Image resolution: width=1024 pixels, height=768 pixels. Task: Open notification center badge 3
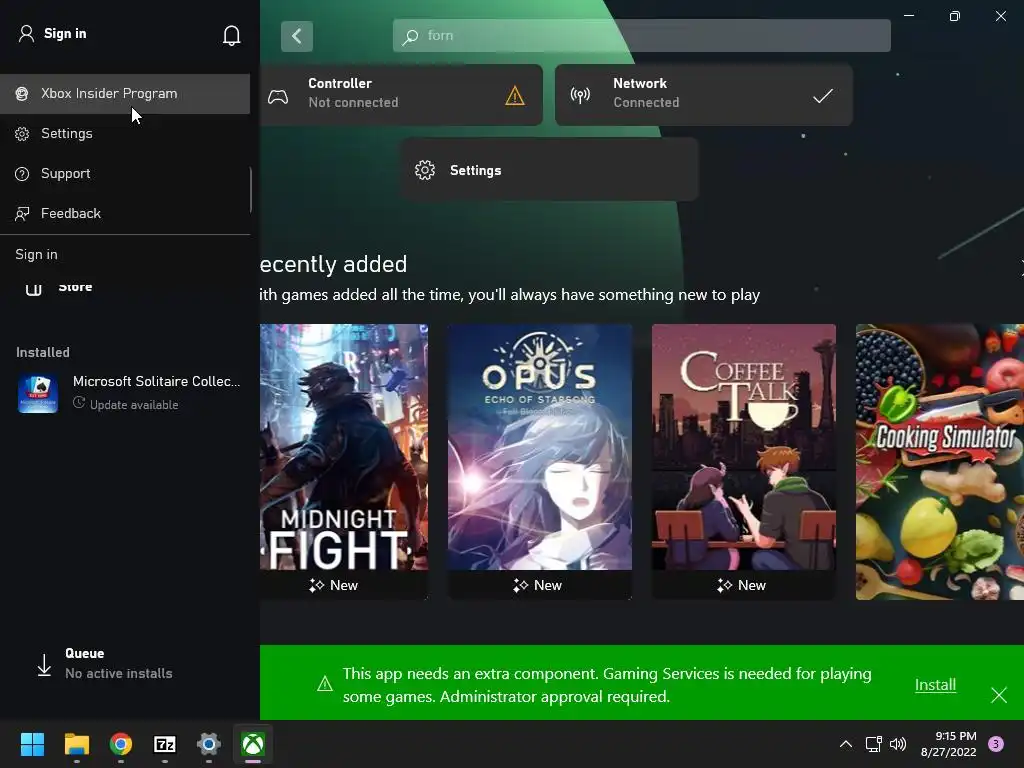point(996,744)
